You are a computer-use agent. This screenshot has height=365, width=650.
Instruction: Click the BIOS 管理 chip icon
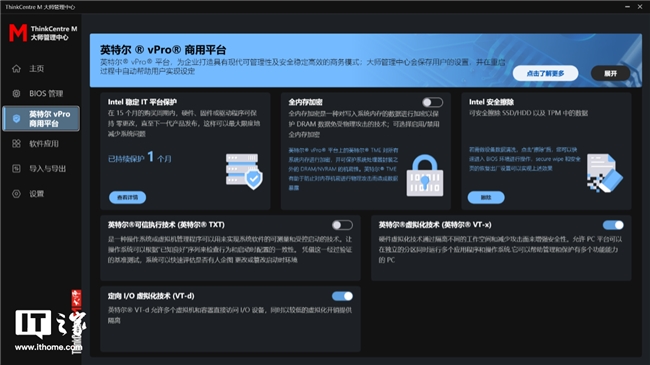pos(16,93)
